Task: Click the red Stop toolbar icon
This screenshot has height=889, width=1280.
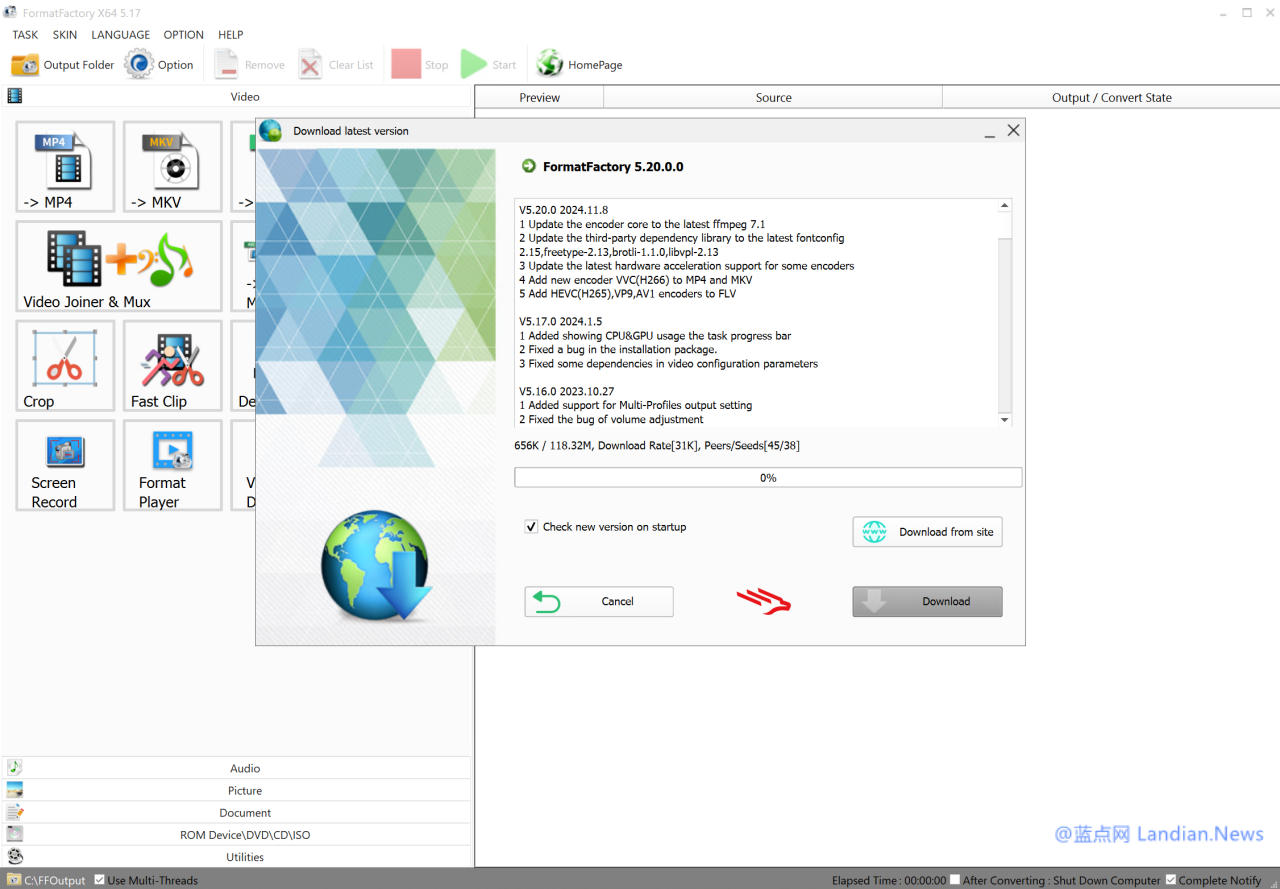Action: pyautogui.click(x=406, y=64)
